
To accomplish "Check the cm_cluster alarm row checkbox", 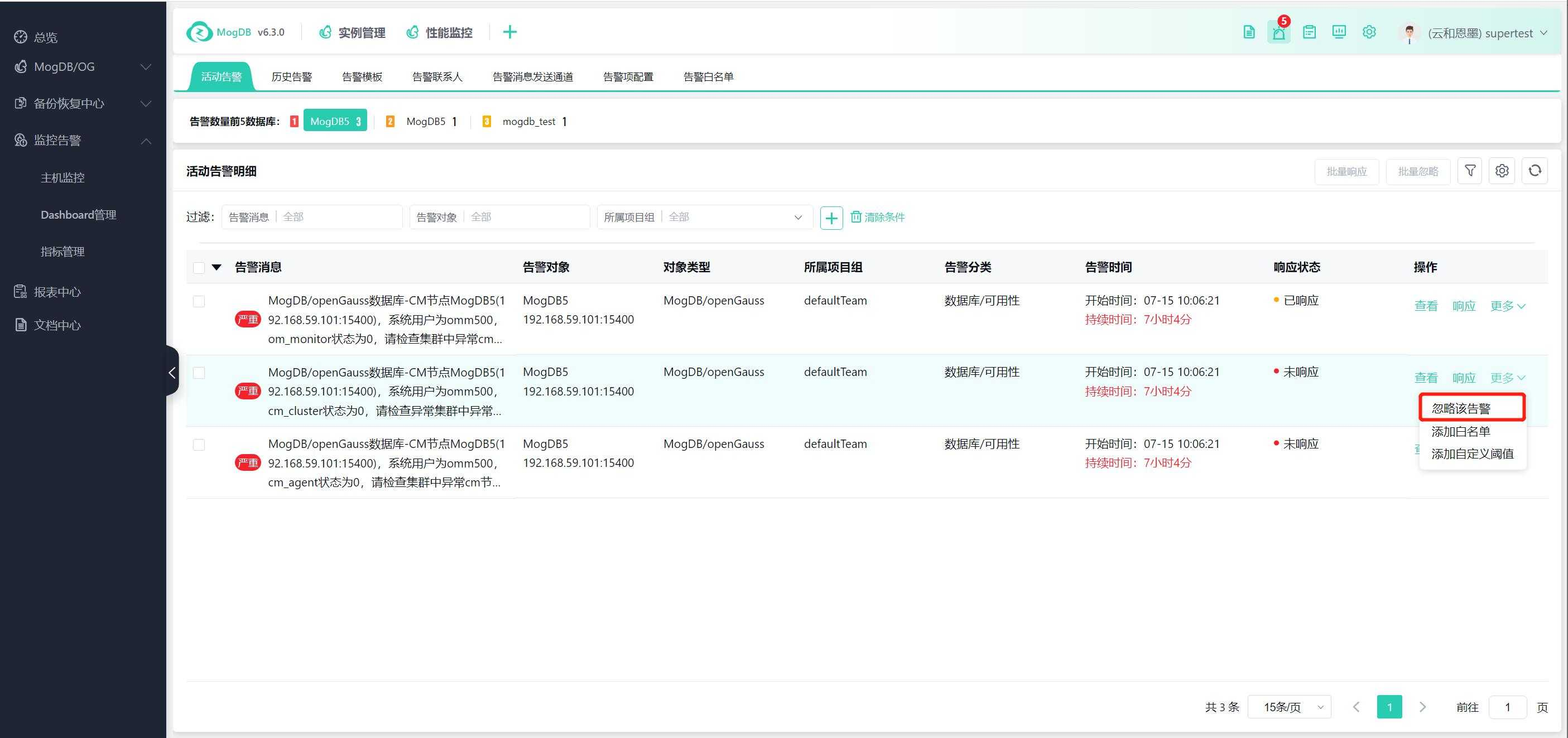I will coord(199,373).
